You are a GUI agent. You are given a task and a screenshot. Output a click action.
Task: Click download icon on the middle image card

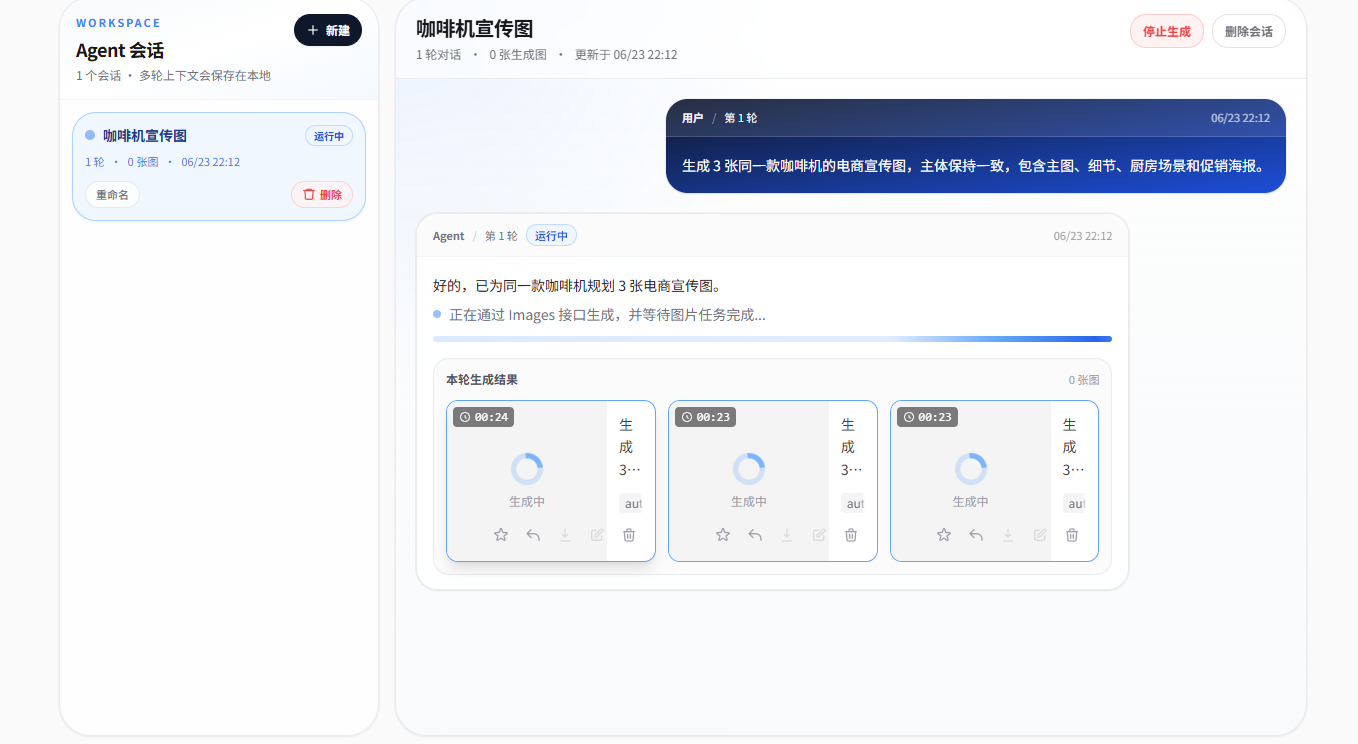(787, 535)
